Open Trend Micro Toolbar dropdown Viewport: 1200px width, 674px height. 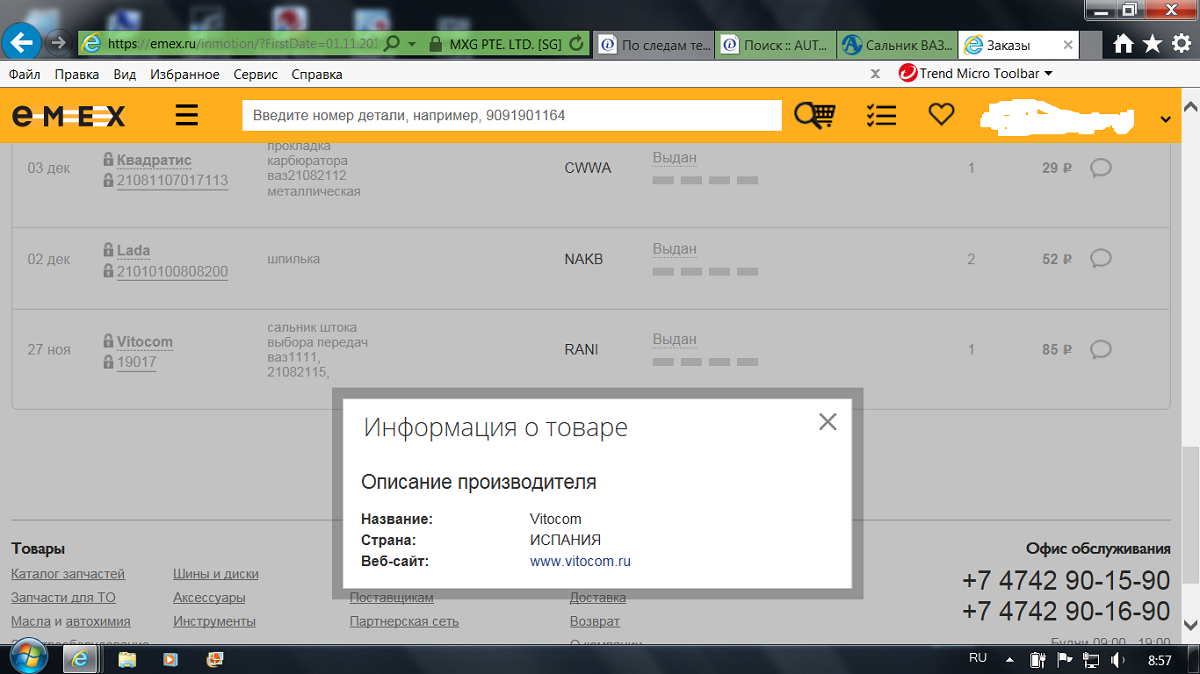(1048, 73)
